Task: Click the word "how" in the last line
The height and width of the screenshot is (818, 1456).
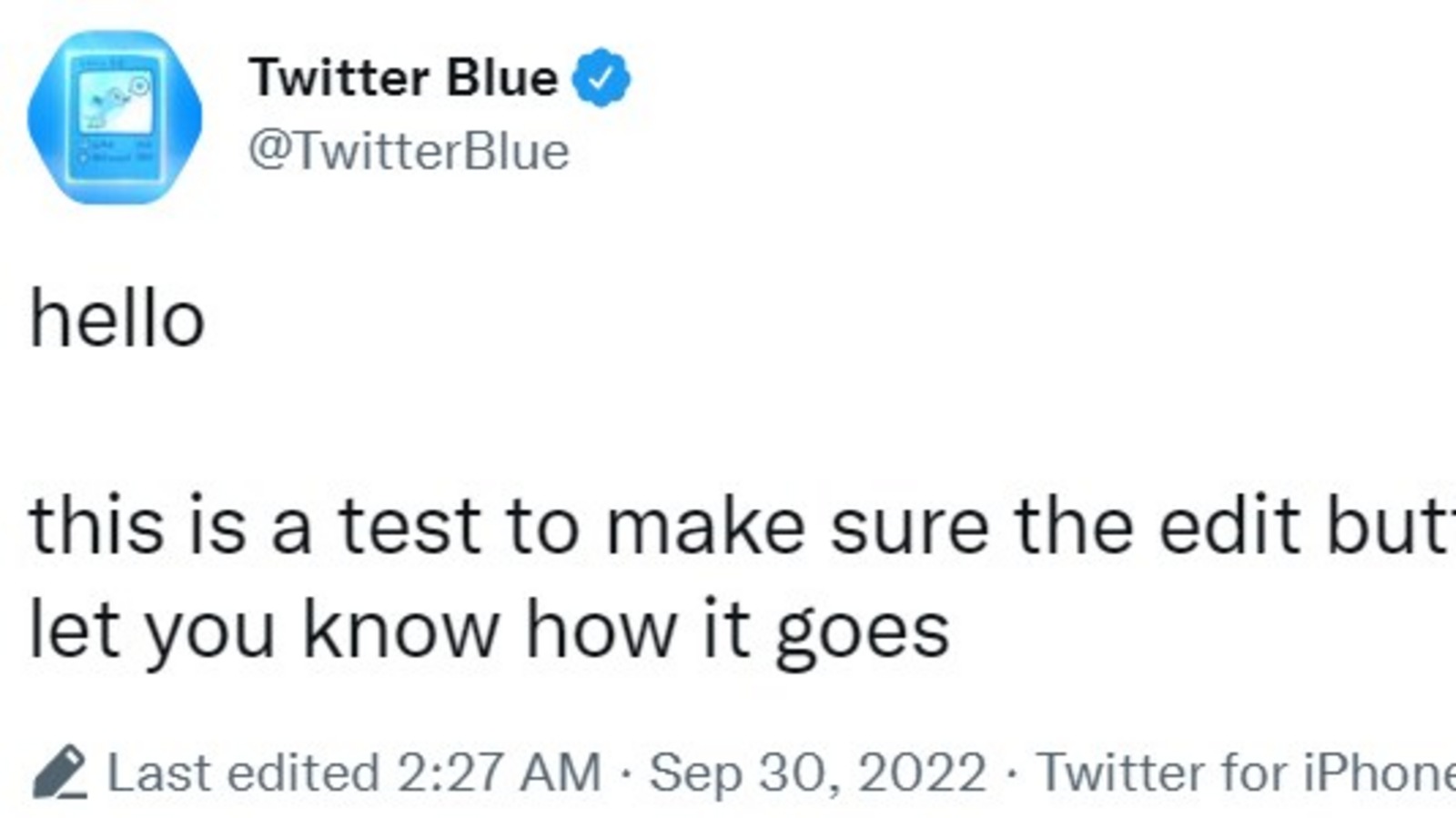Action: (x=601, y=629)
